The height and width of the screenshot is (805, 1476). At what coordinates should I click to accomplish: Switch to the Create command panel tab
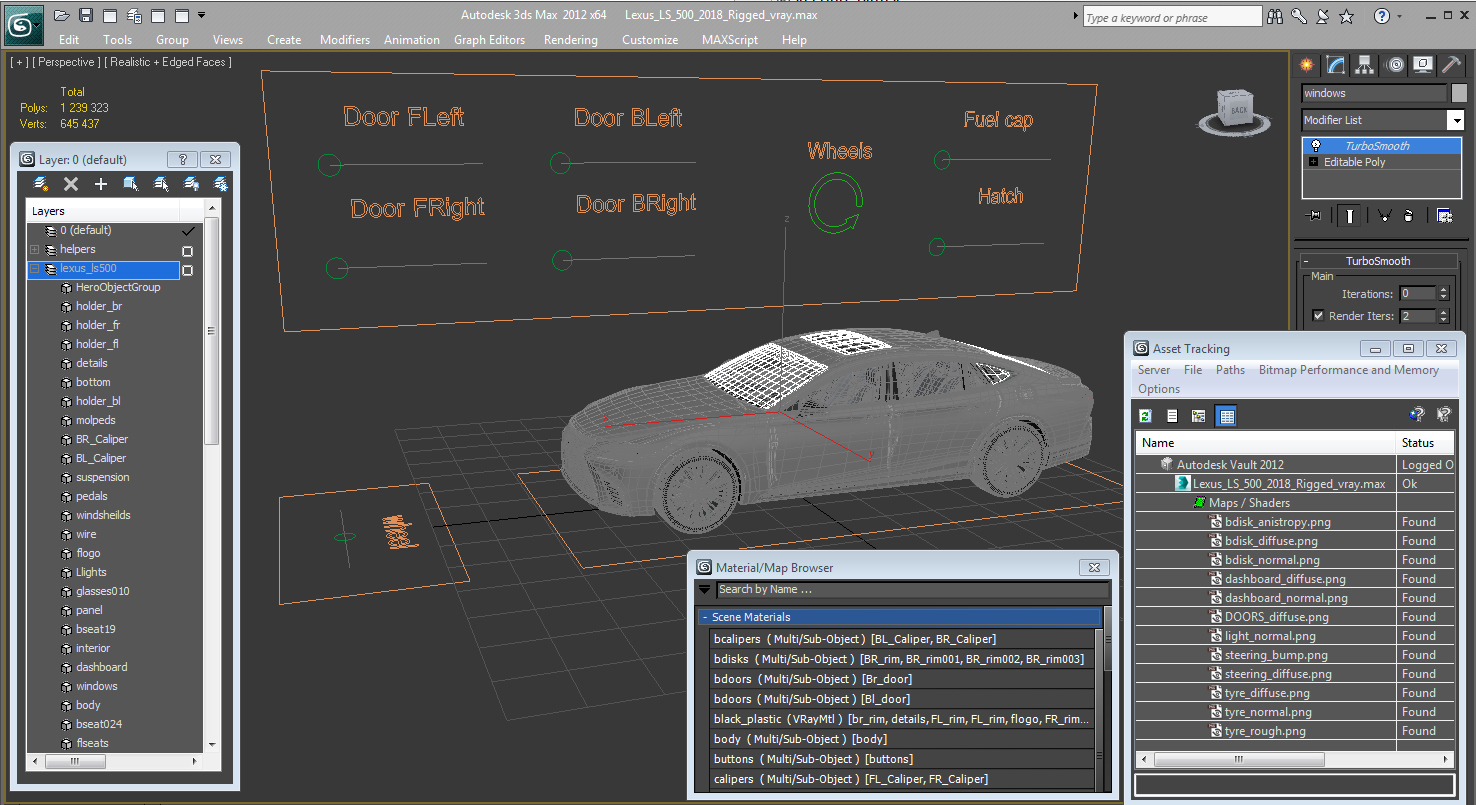point(1306,65)
